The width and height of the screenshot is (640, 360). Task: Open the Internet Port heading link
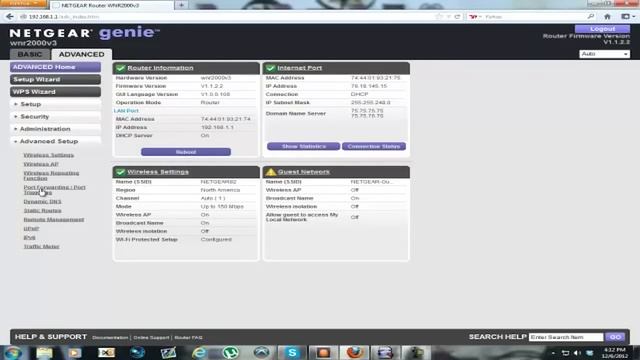pos(300,68)
